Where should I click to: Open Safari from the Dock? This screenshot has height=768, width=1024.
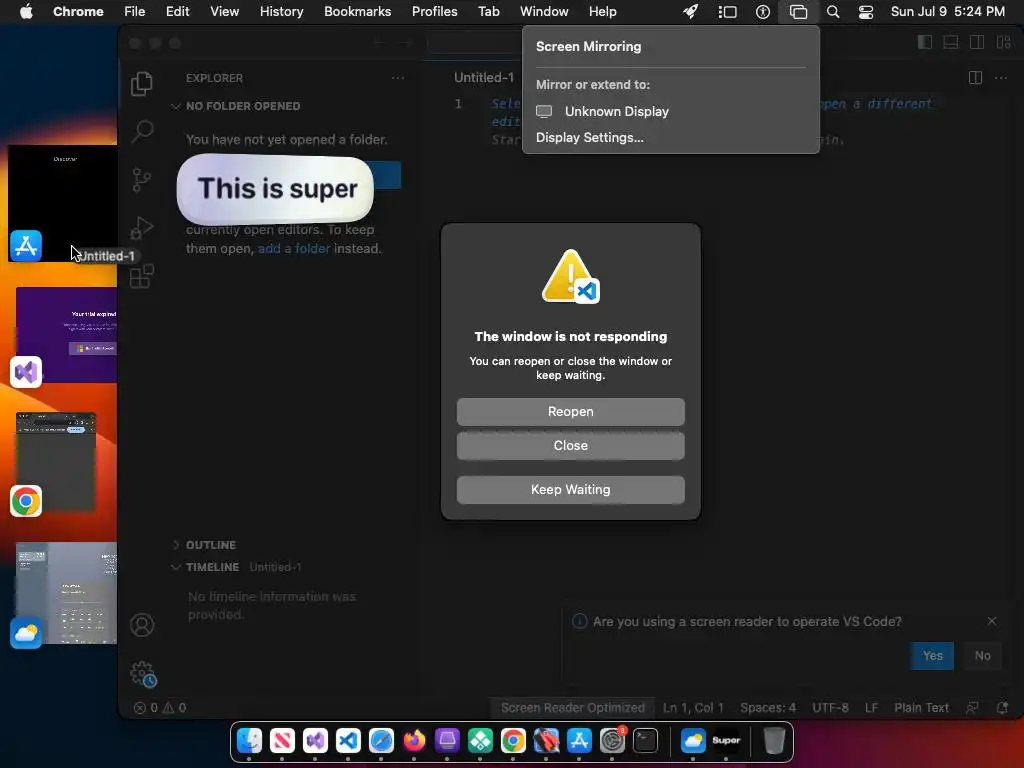[x=381, y=741]
